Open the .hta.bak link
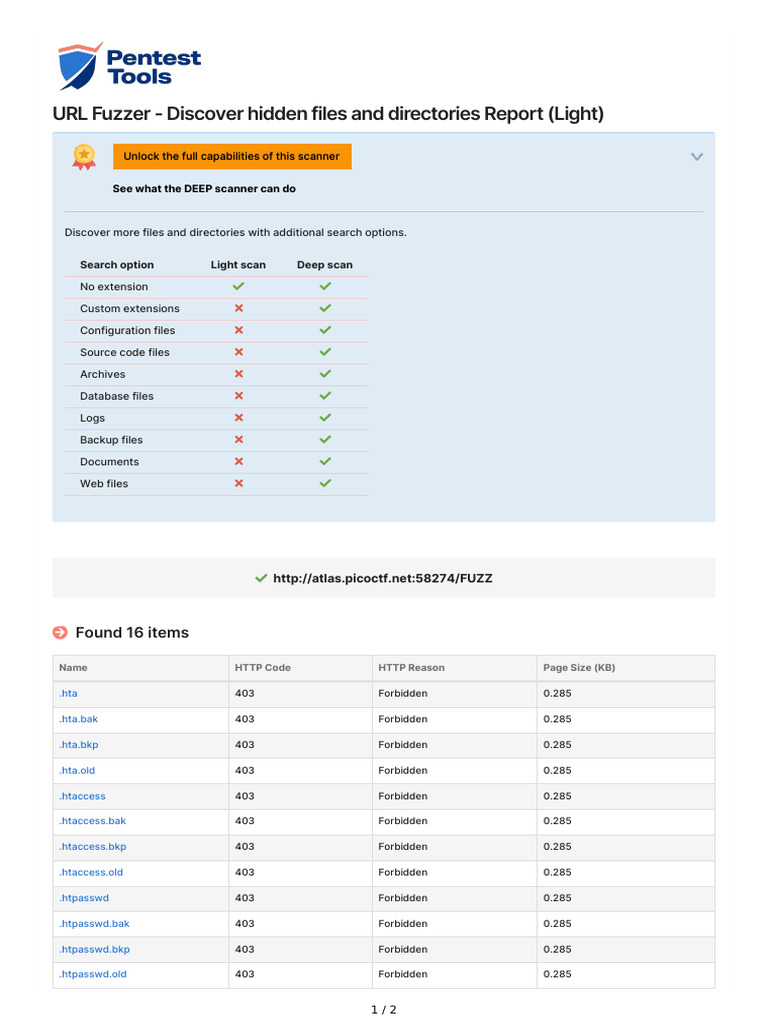Image resolution: width=768 pixels, height=1024 pixels. [78, 719]
